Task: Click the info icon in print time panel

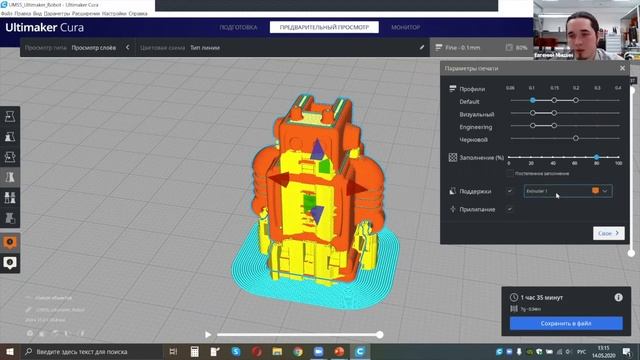Action: pos(618,297)
